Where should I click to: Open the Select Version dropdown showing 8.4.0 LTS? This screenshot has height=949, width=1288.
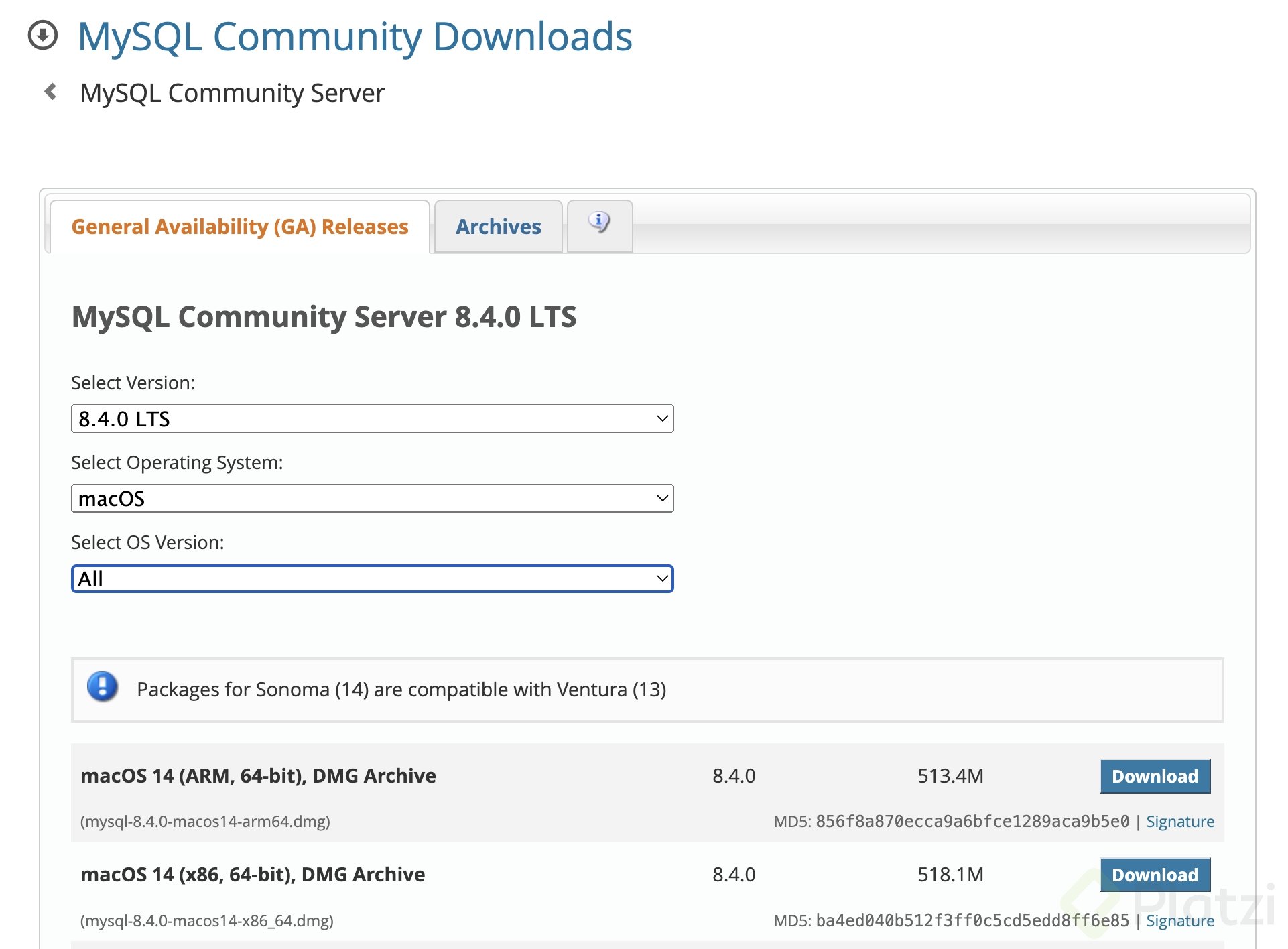point(373,419)
